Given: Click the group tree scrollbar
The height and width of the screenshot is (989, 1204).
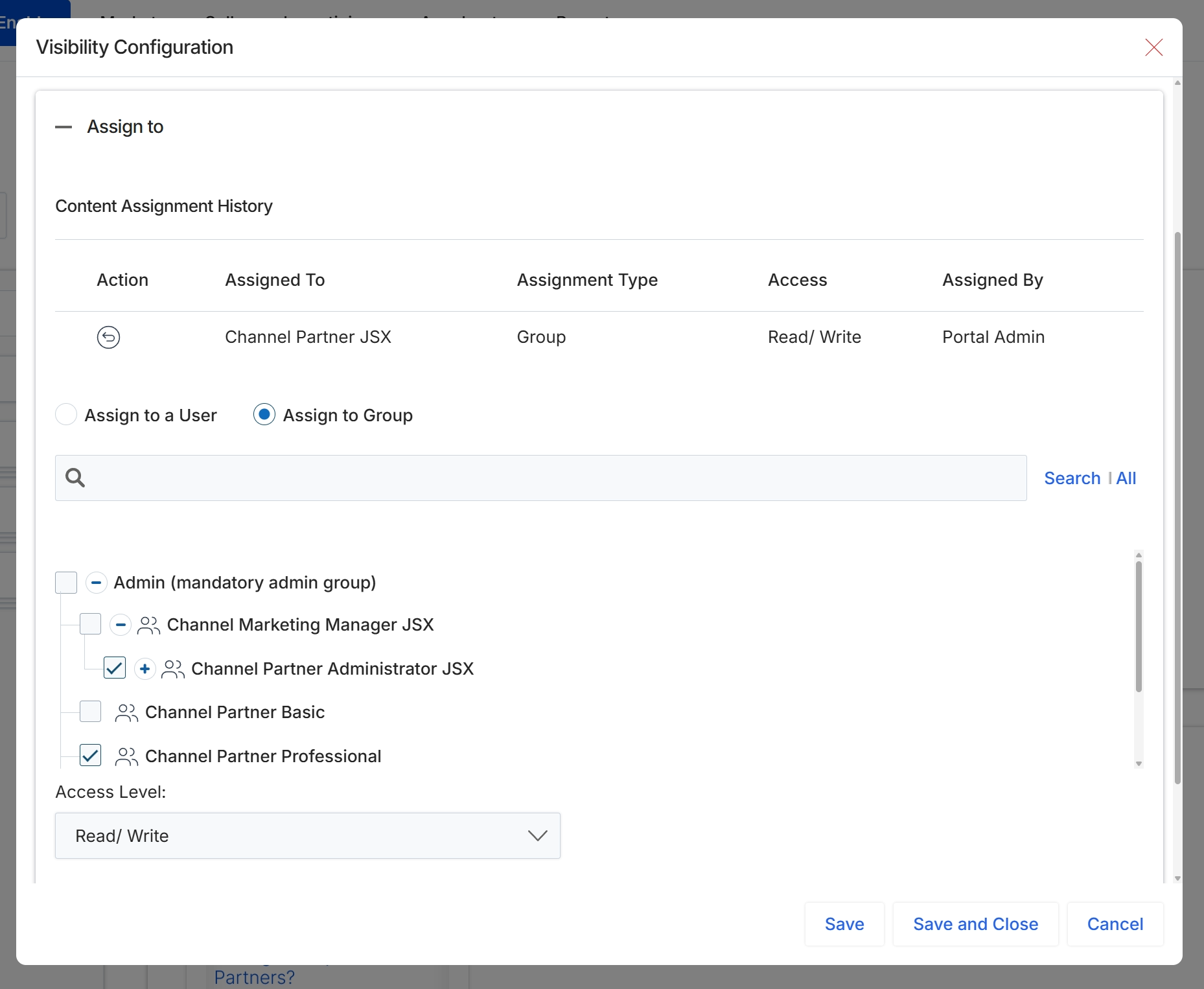Looking at the screenshot, I should tap(1139, 627).
